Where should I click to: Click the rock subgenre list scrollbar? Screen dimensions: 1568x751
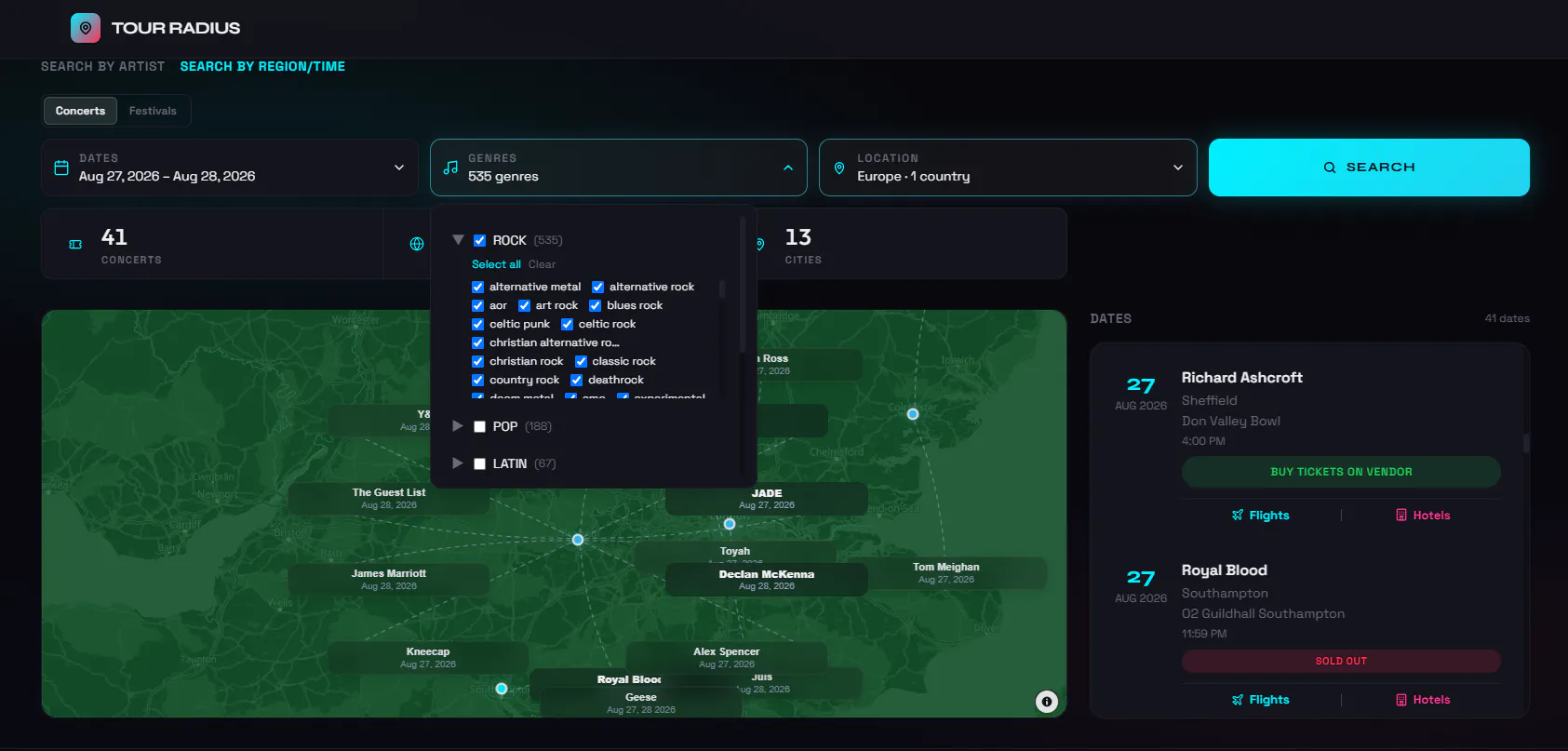click(x=722, y=288)
